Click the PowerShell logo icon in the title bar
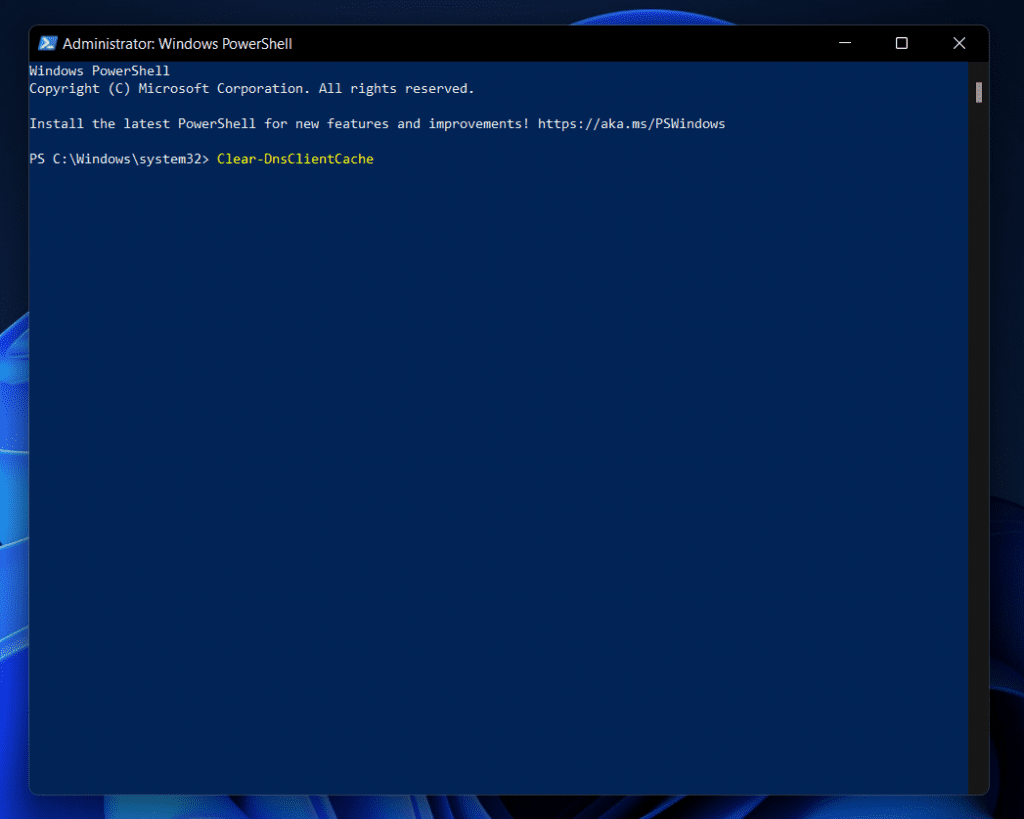Image resolution: width=1024 pixels, height=819 pixels. tap(47, 43)
